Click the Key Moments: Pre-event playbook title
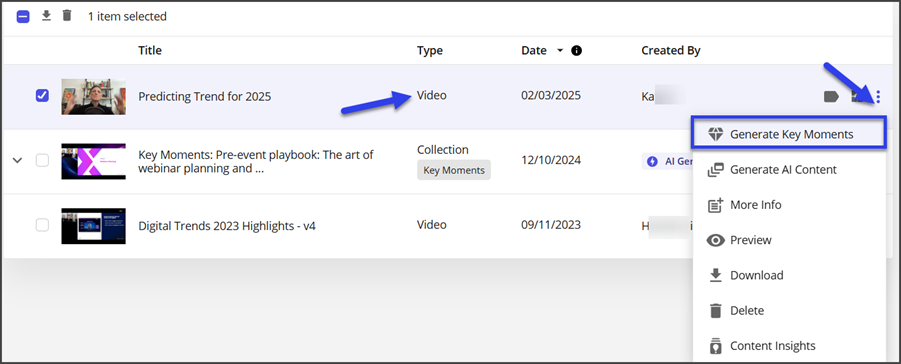The width and height of the screenshot is (901, 364). click(256, 162)
